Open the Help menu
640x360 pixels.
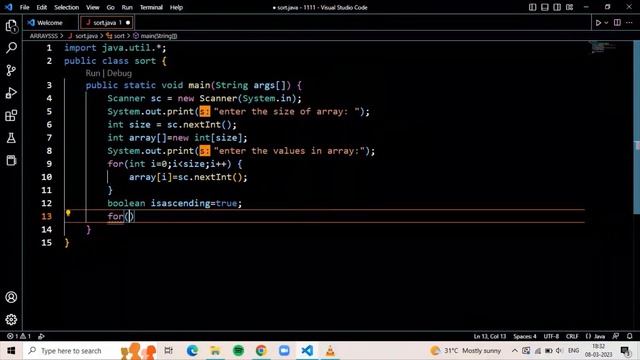(x=176, y=7)
